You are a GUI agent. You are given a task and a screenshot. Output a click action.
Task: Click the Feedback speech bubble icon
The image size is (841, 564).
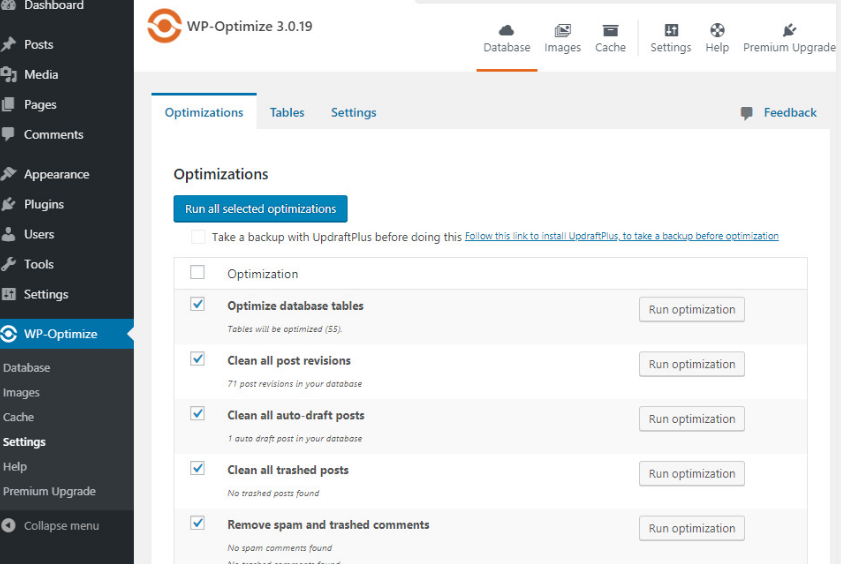click(747, 113)
